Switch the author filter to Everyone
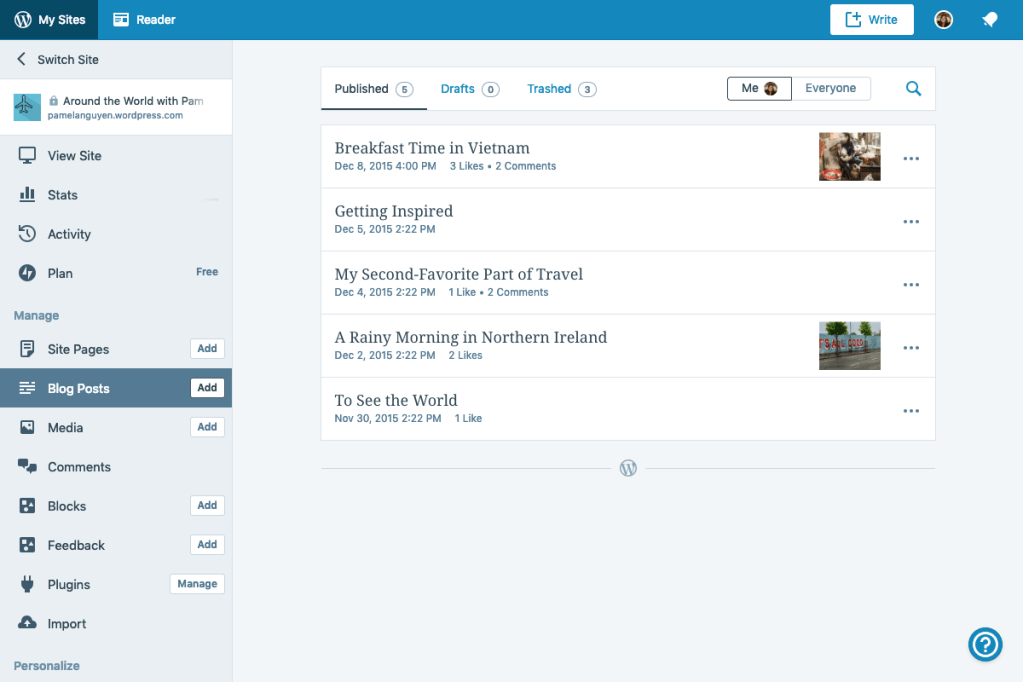1023x682 pixels. point(831,89)
